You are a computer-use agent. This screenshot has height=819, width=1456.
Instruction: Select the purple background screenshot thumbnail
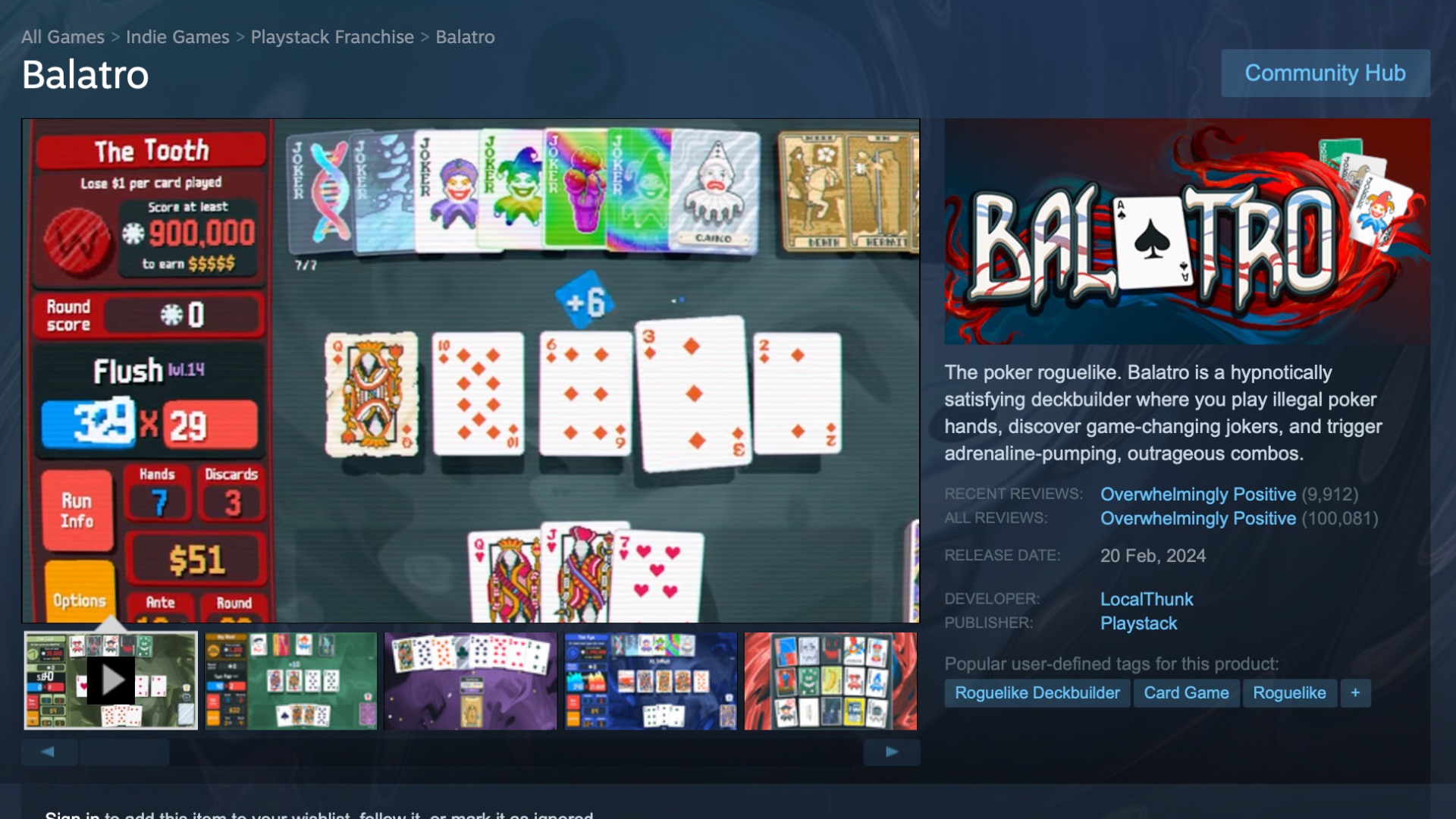click(471, 680)
